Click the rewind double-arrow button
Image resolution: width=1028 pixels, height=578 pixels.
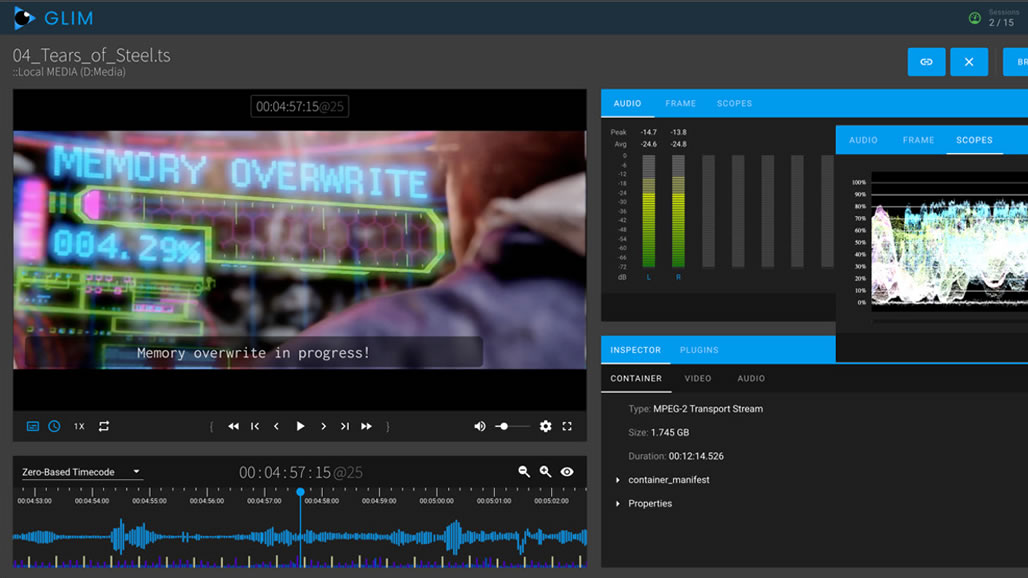pyautogui.click(x=233, y=427)
